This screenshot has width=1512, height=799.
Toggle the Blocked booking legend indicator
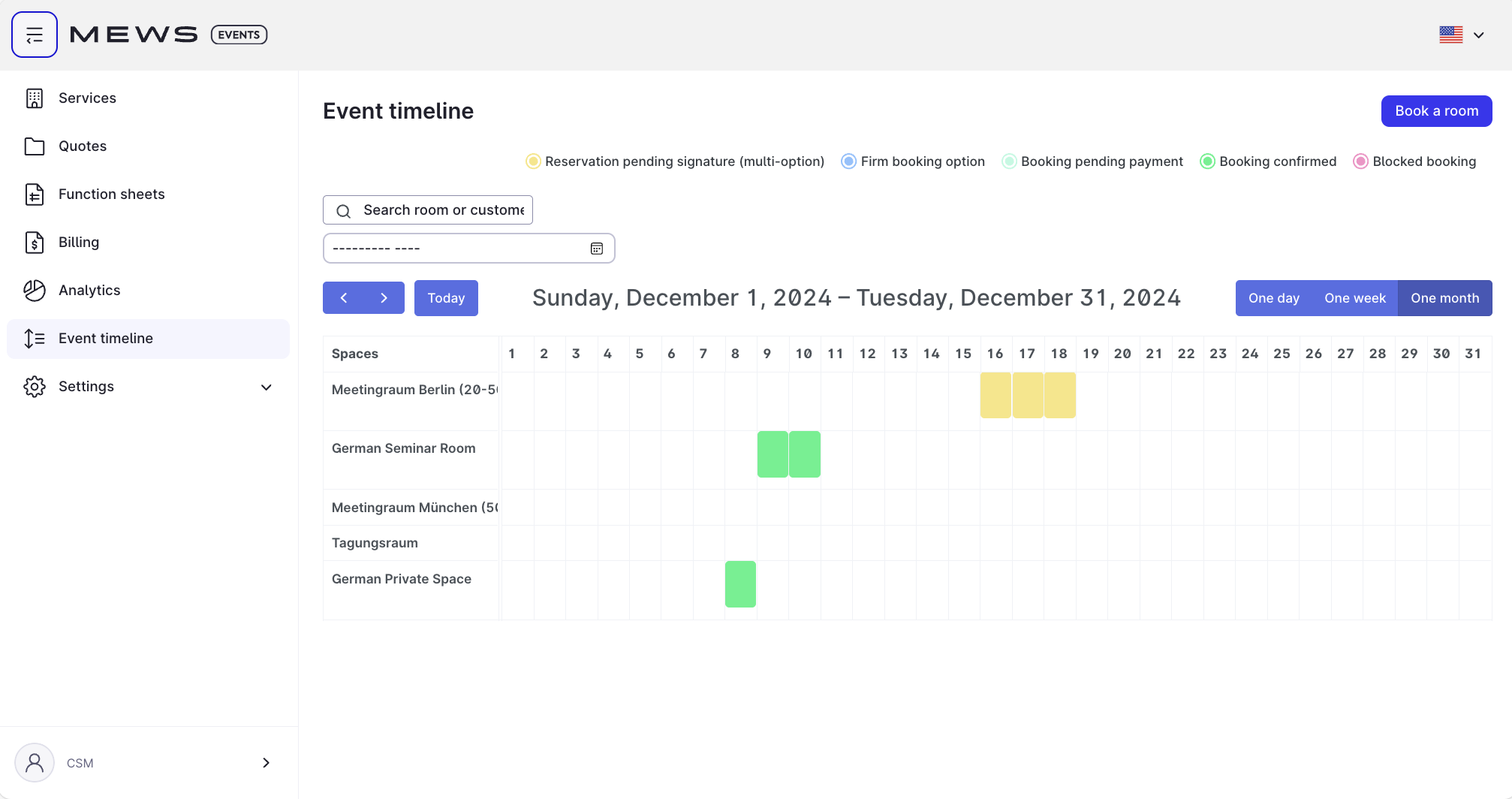click(x=1360, y=161)
